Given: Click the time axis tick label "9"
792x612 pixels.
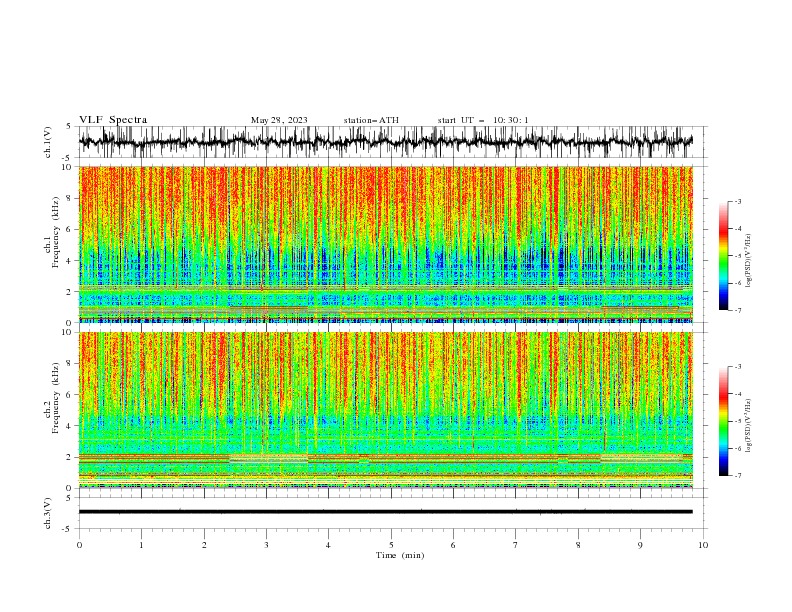Looking at the screenshot, I should coord(640,545).
